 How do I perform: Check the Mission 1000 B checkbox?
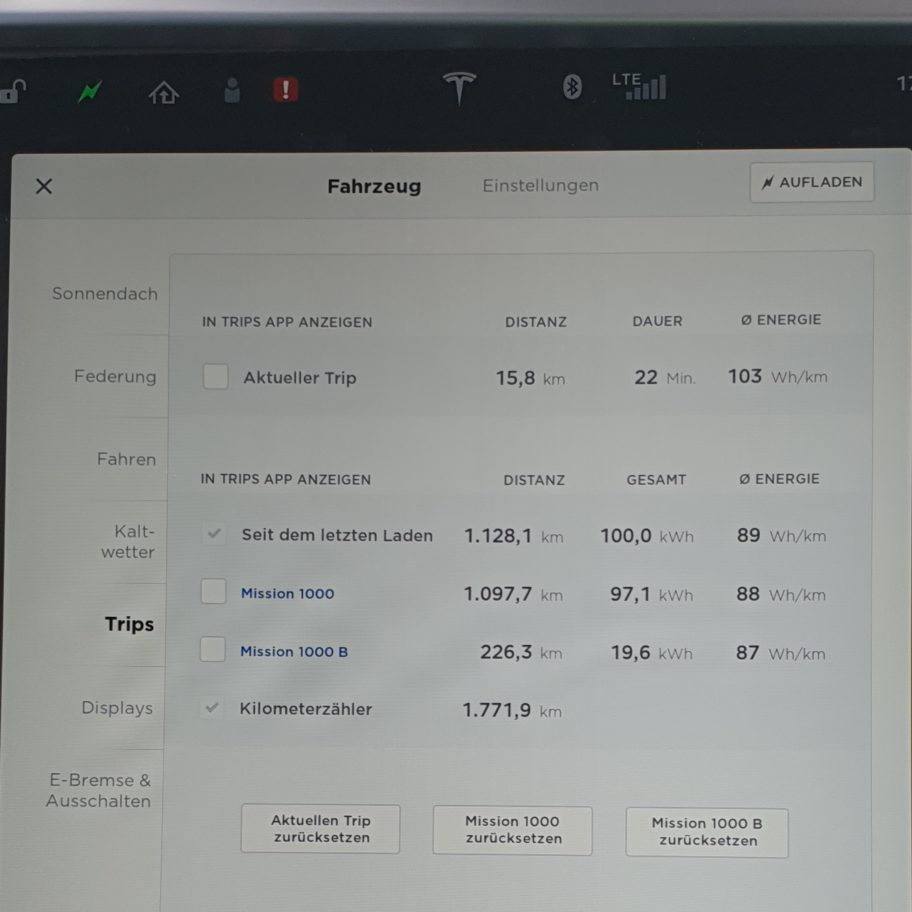(213, 649)
